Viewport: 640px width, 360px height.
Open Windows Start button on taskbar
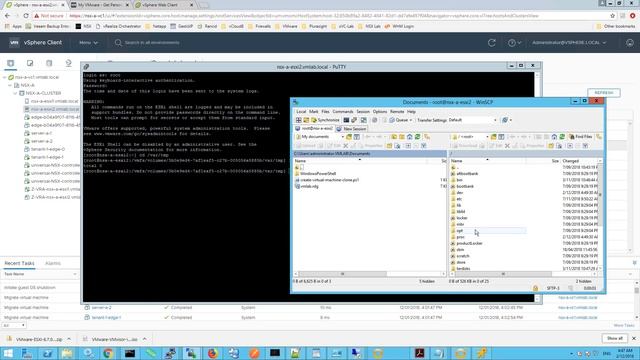click(8, 353)
